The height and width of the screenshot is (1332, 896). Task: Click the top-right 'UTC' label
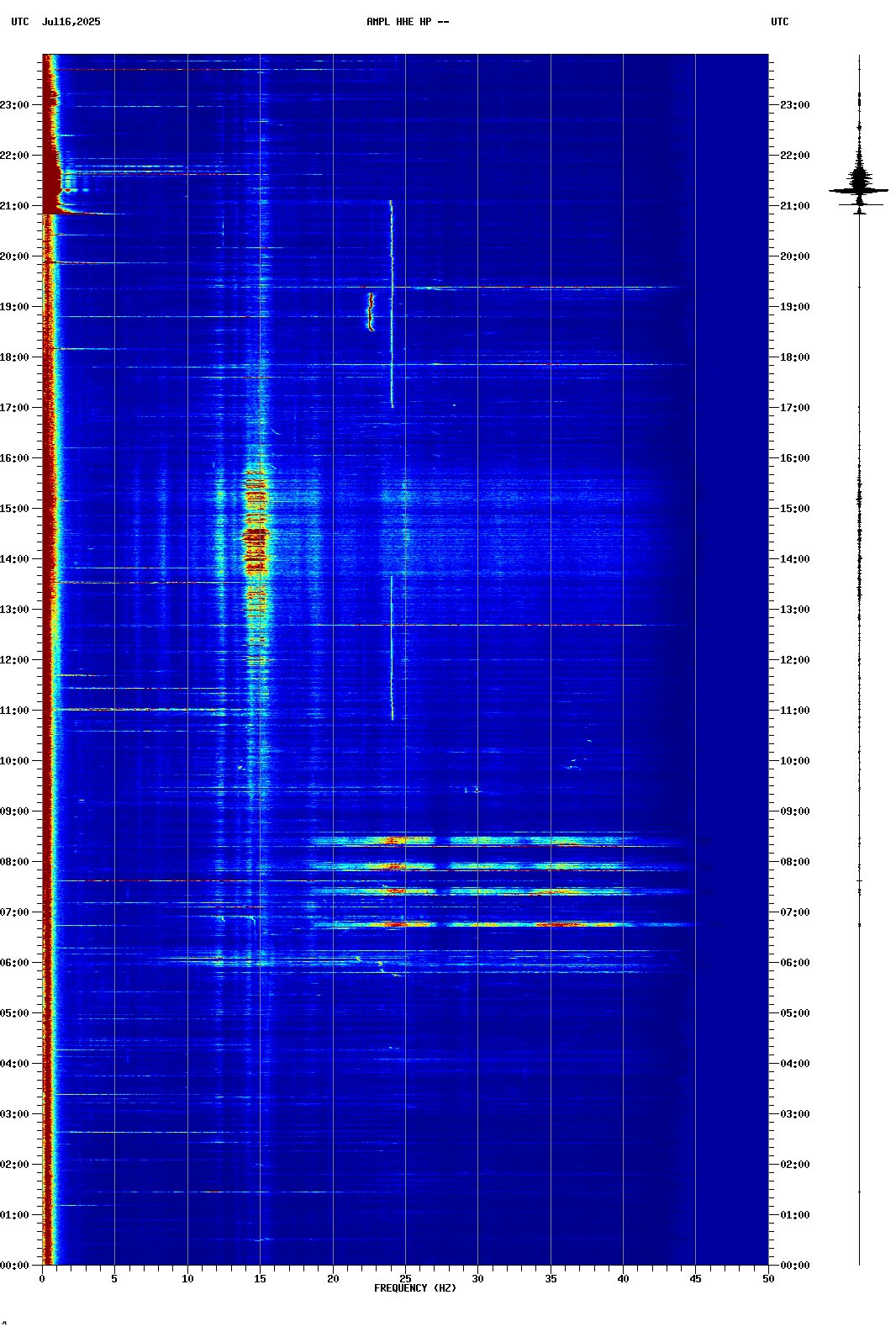tap(780, 22)
